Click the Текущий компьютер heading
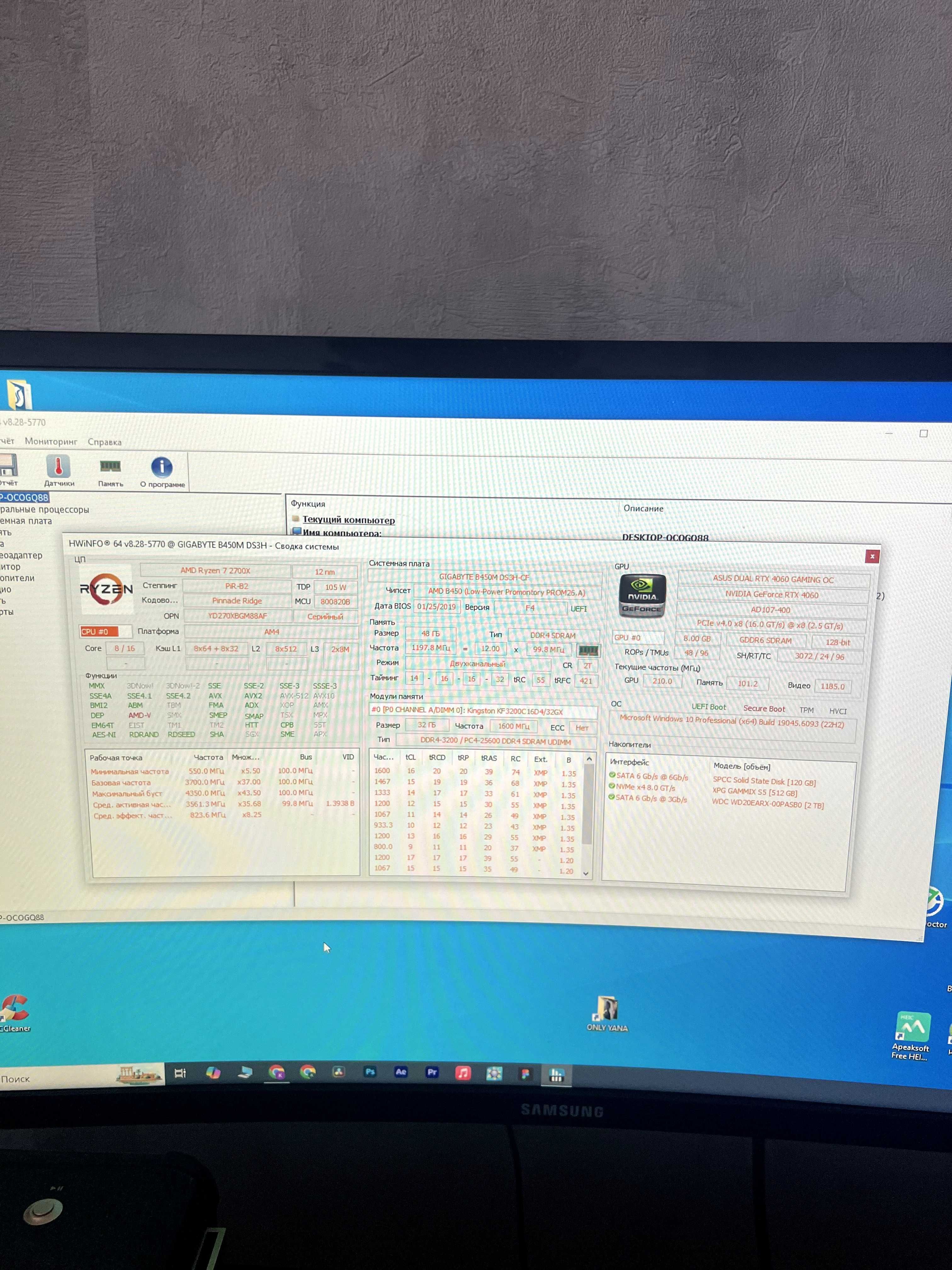Screen dimensions: 952x1270 pos(348,520)
